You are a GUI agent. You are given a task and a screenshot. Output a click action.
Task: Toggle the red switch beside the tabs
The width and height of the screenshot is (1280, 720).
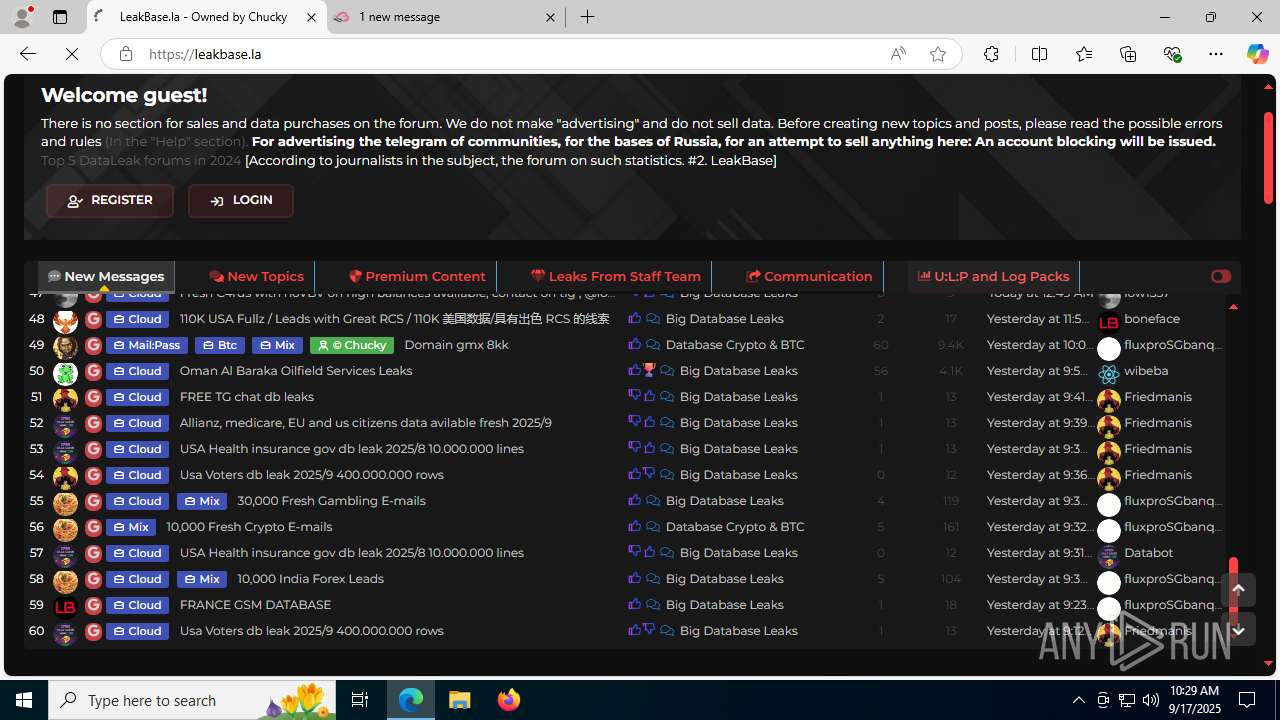(x=1221, y=276)
